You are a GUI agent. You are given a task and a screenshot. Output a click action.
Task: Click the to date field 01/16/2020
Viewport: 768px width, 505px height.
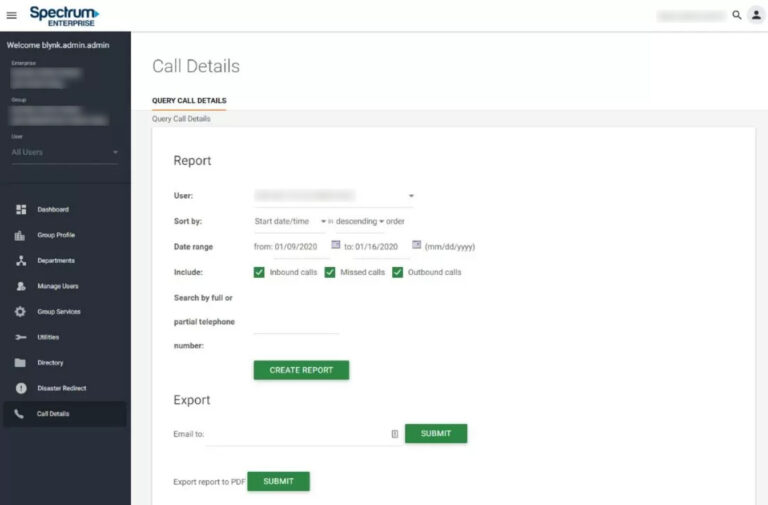(x=381, y=247)
